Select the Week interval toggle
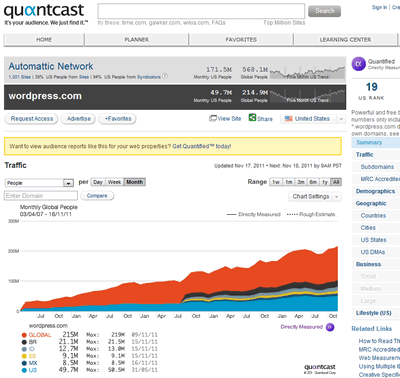Viewport: 400px width, 378px height. tap(114, 182)
